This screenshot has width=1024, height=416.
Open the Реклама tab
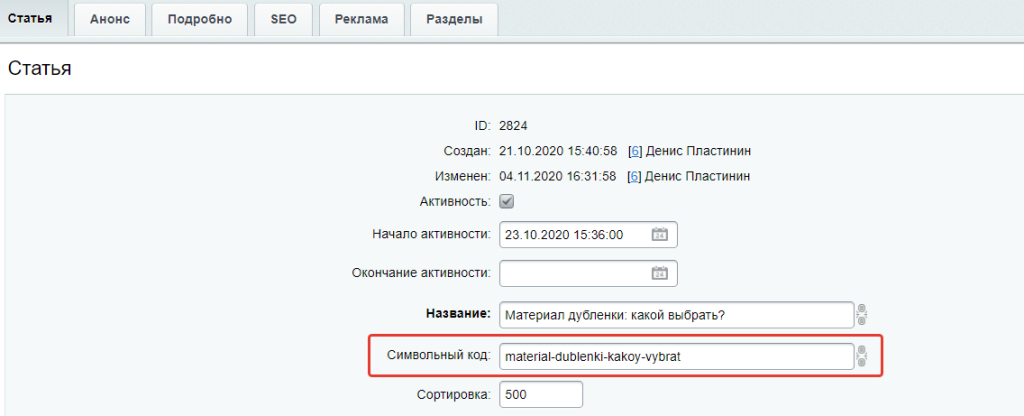coord(362,20)
